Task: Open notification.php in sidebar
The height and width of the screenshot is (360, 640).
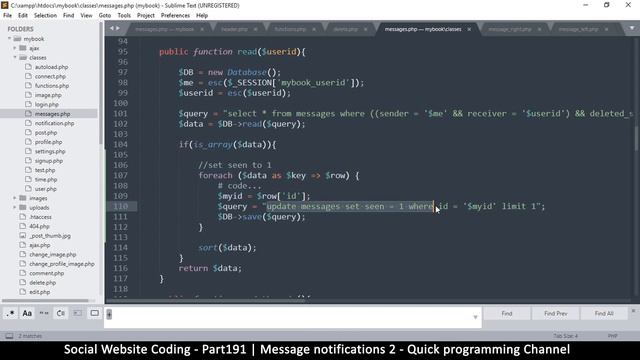Action: (54, 123)
